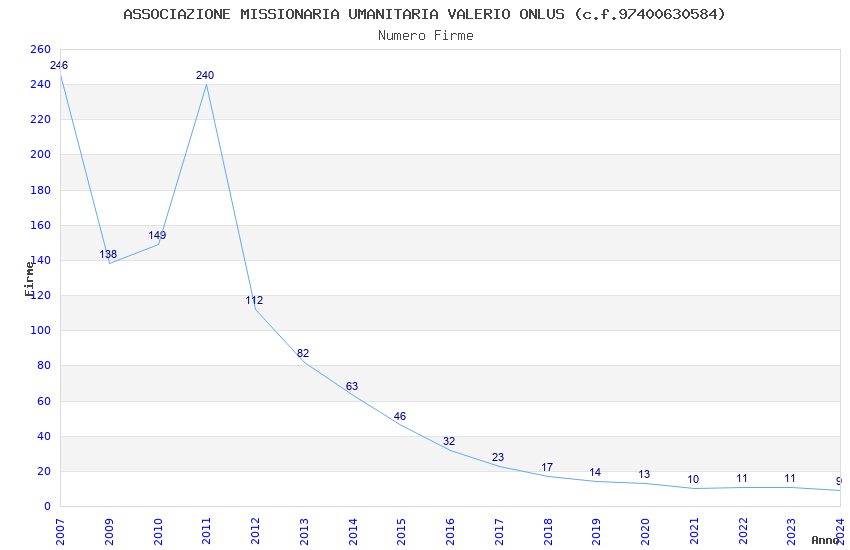
Task: Select the data label 112
Action: [x=254, y=300]
